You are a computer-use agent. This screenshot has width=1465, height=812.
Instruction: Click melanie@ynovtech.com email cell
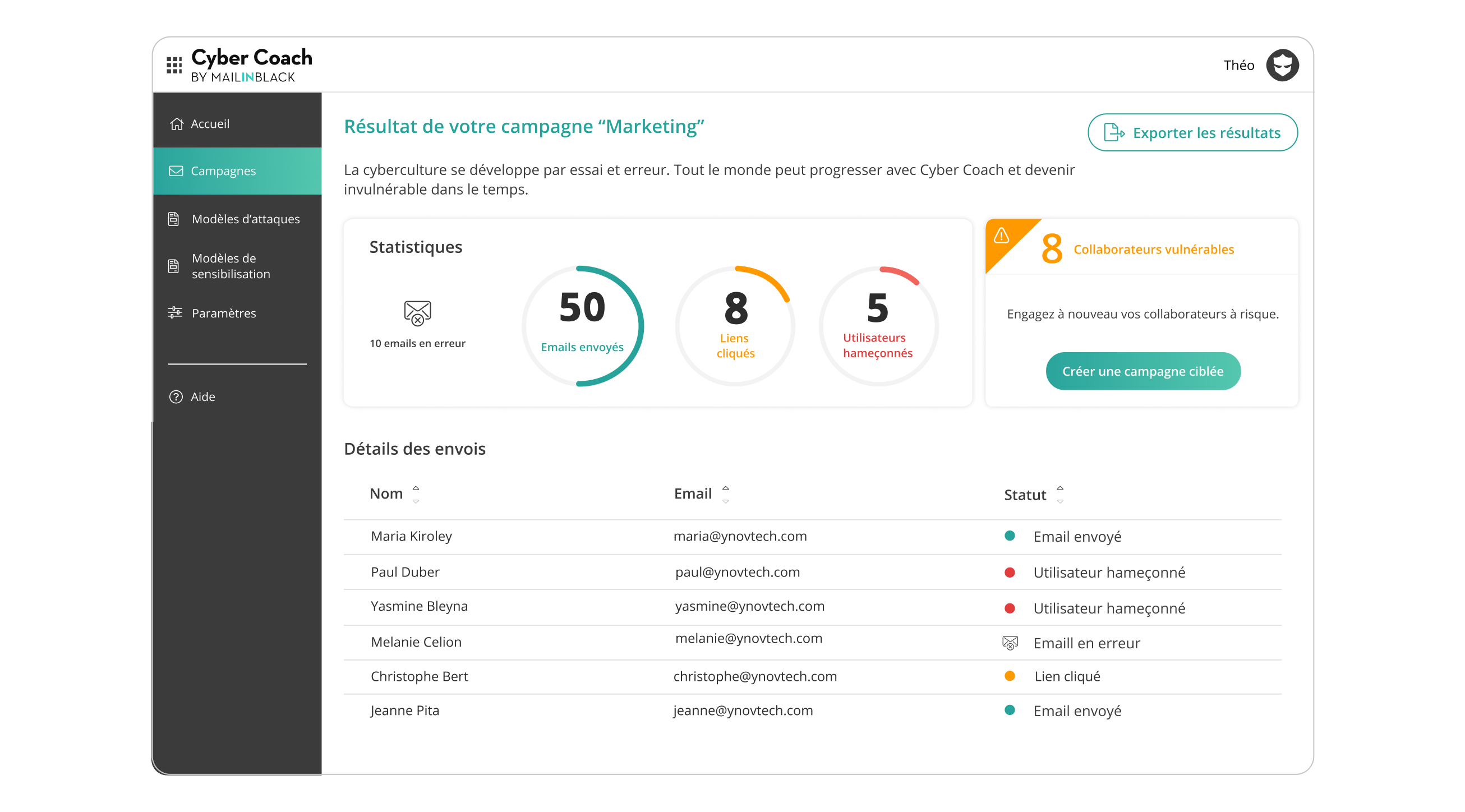[748, 638]
